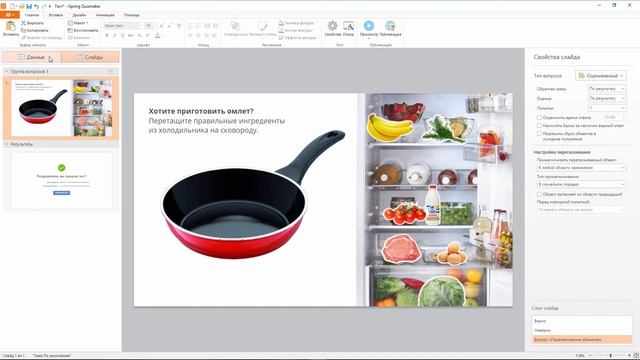Screen dimensions: 640x360
Task: Click the Публикация publish globe icon
Action: pyautogui.click(x=390, y=26)
